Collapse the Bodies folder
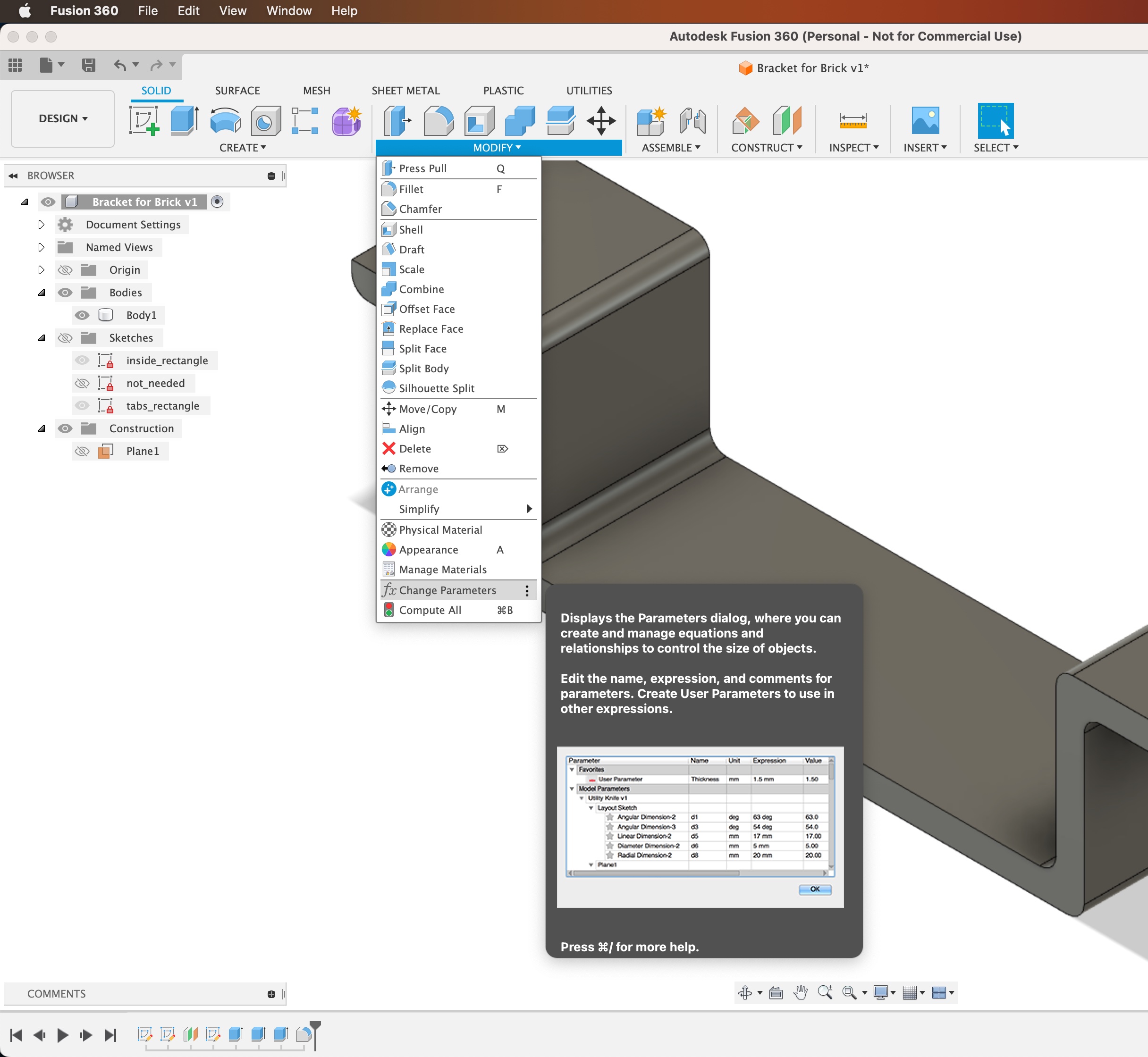Image resolution: width=1148 pixels, height=1057 pixels. click(x=41, y=292)
